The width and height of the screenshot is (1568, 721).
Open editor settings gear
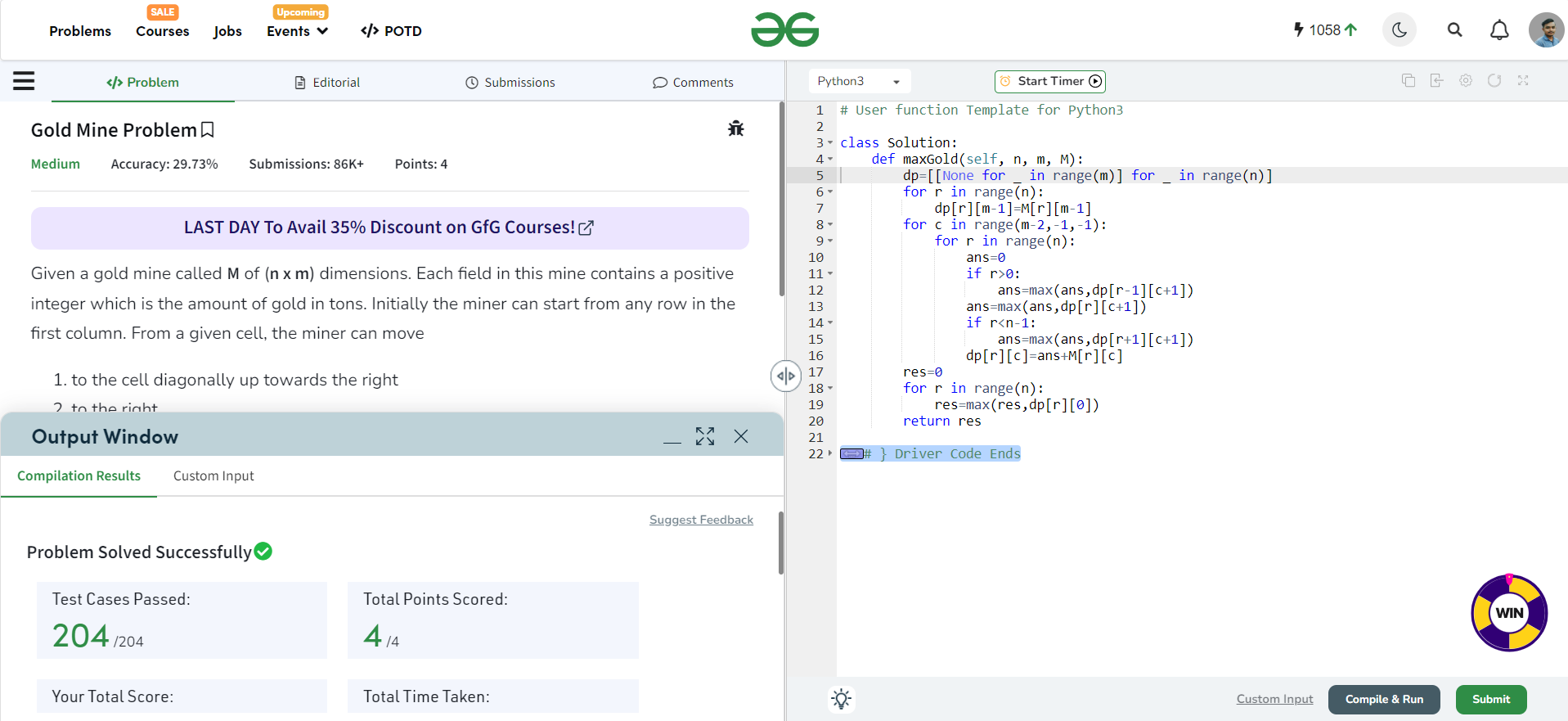[x=1466, y=81]
